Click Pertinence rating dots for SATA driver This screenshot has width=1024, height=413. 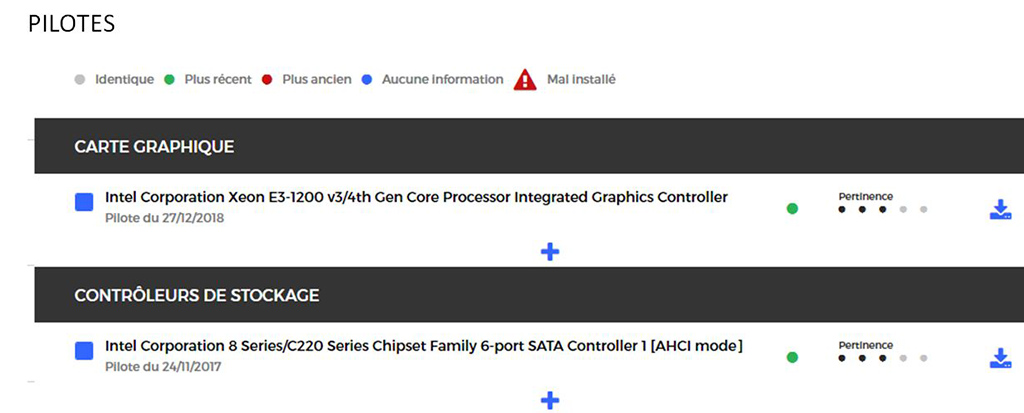(882, 358)
